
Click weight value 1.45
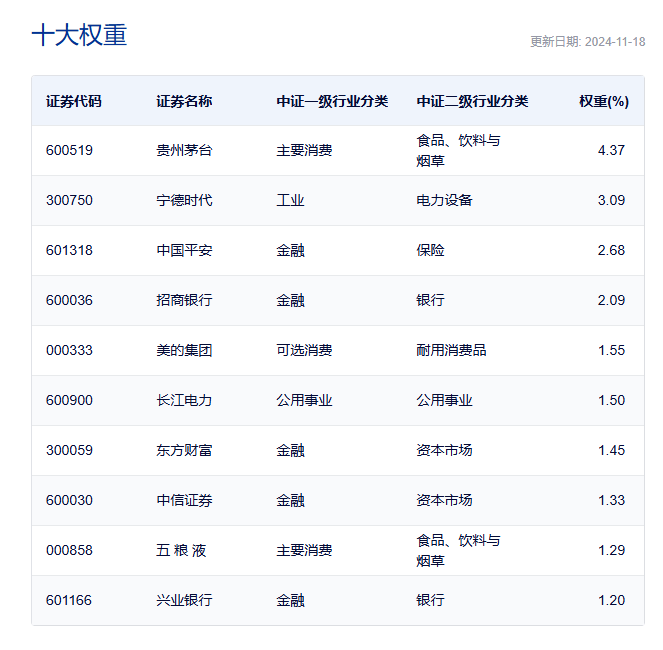point(611,450)
